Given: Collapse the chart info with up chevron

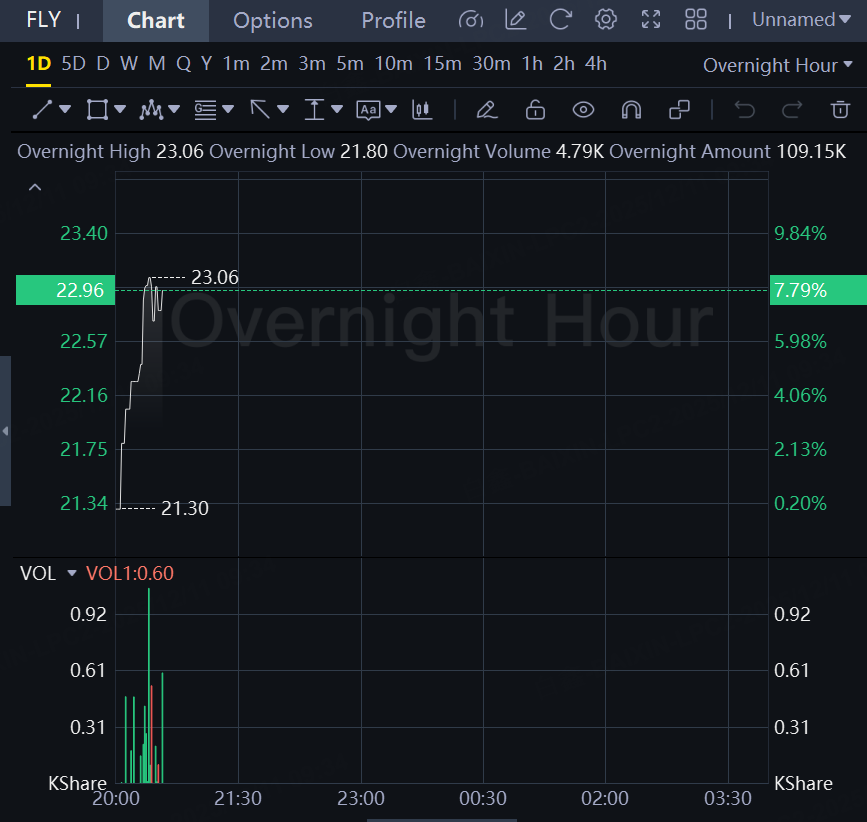Looking at the screenshot, I should (x=35, y=187).
